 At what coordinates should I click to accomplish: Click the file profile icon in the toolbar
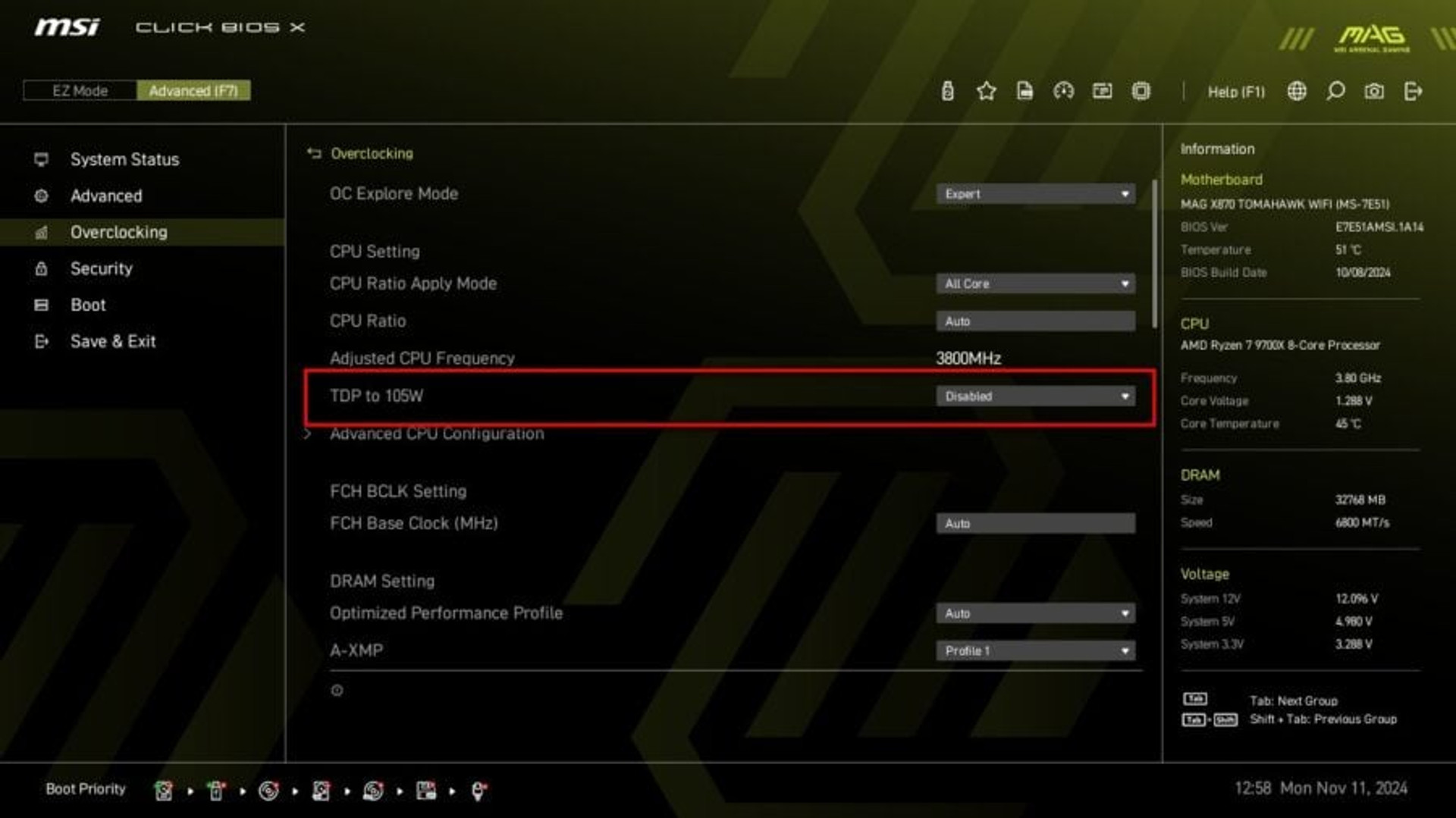(x=1025, y=92)
